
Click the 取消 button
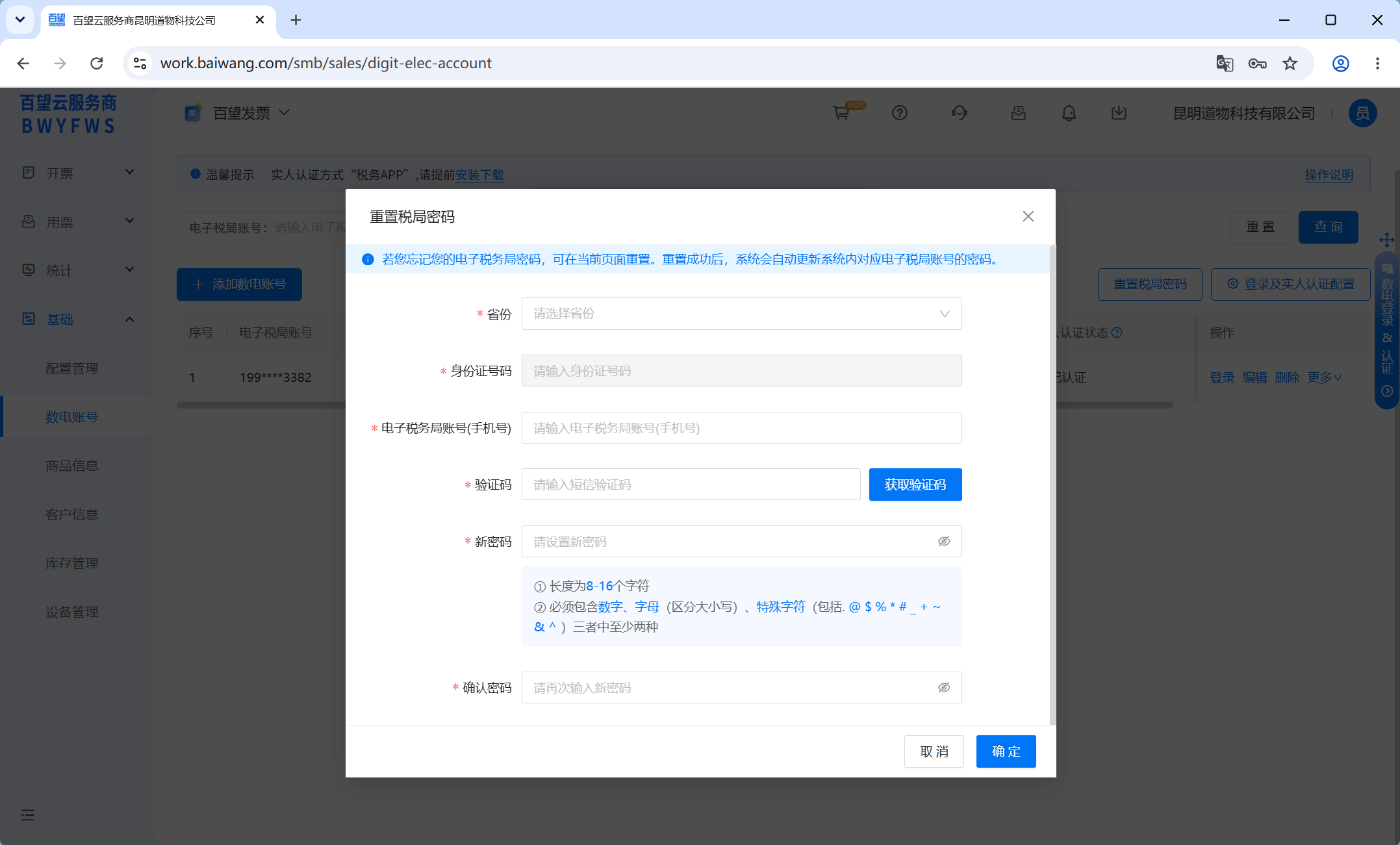[934, 751]
